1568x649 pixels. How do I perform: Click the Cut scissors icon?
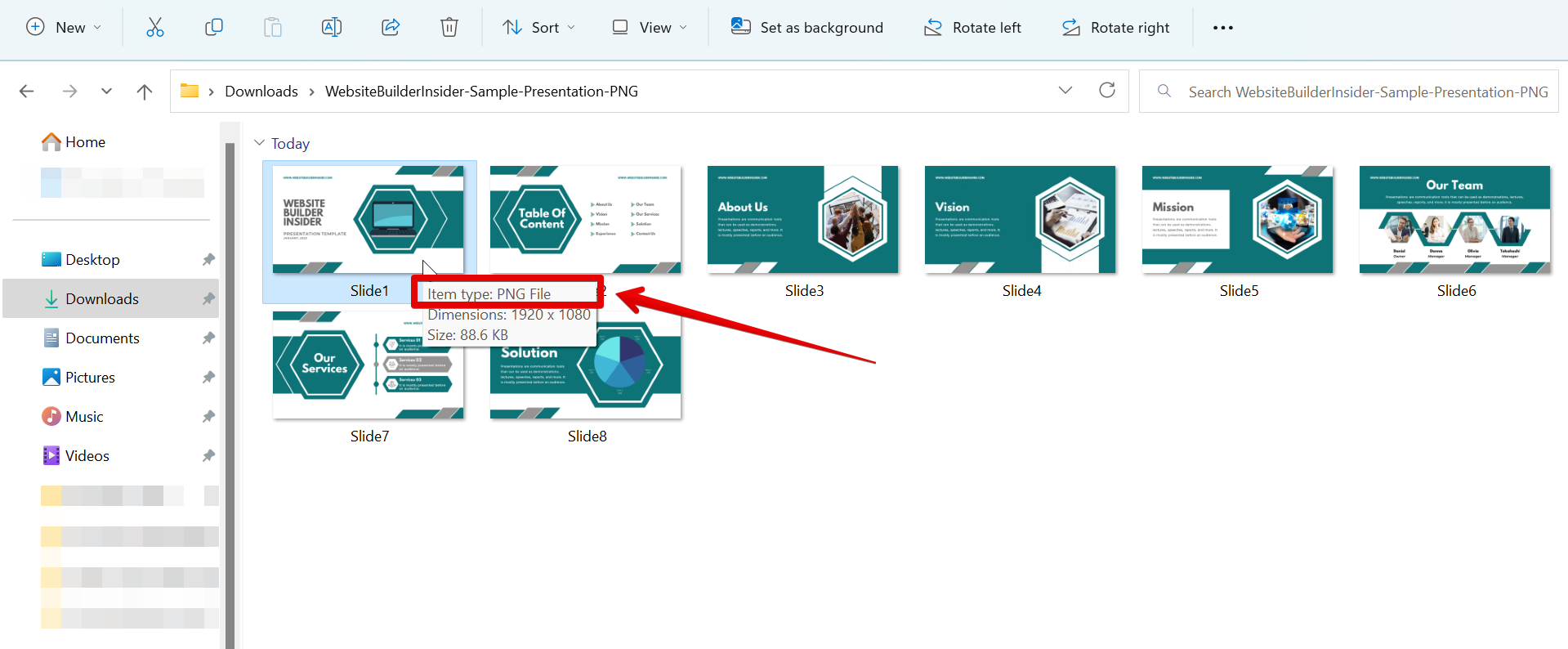(x=154, y=28)
